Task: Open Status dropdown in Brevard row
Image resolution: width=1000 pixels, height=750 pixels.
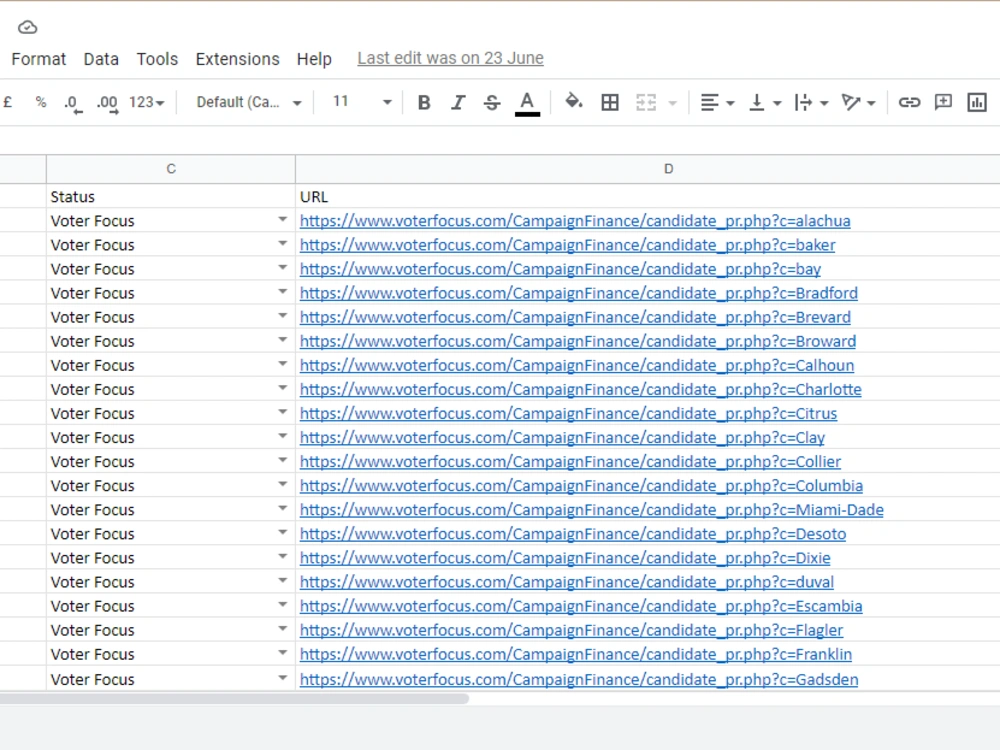Action: (x=283, y=316)
